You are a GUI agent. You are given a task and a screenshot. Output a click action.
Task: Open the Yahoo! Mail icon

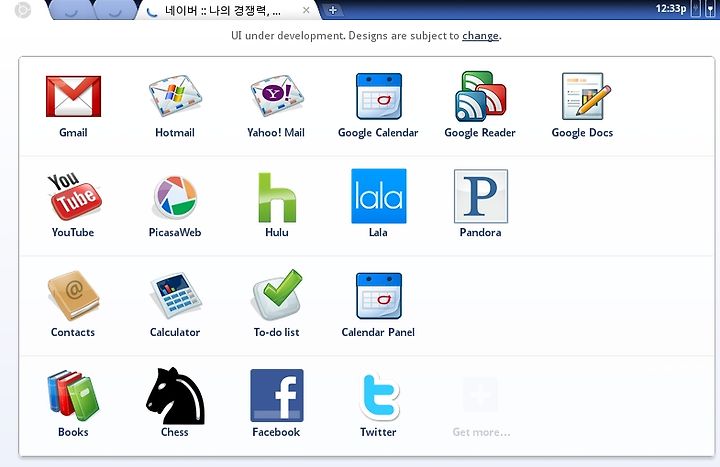[277, 96]
